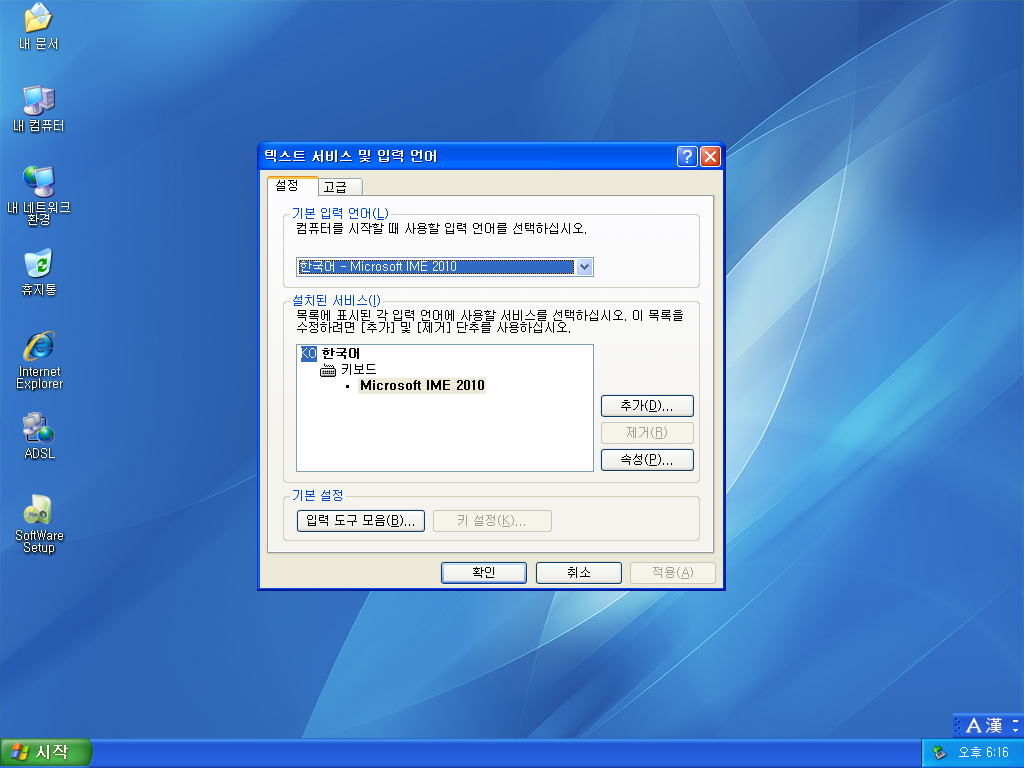Select the 설정 tab
The image size is (1024, 768).
(x=292, y=185)
